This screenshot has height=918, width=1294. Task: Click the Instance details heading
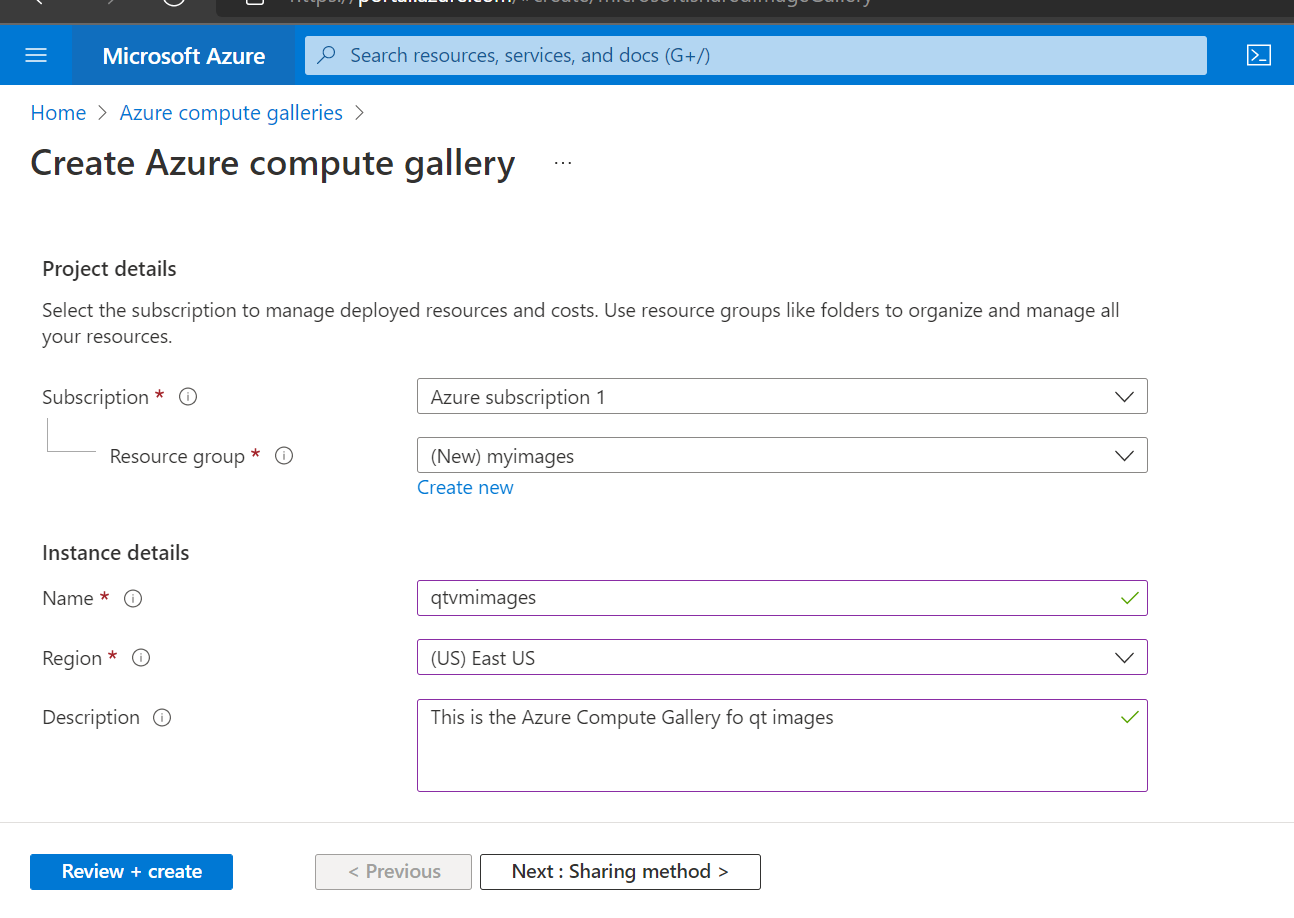click(115, 553)
